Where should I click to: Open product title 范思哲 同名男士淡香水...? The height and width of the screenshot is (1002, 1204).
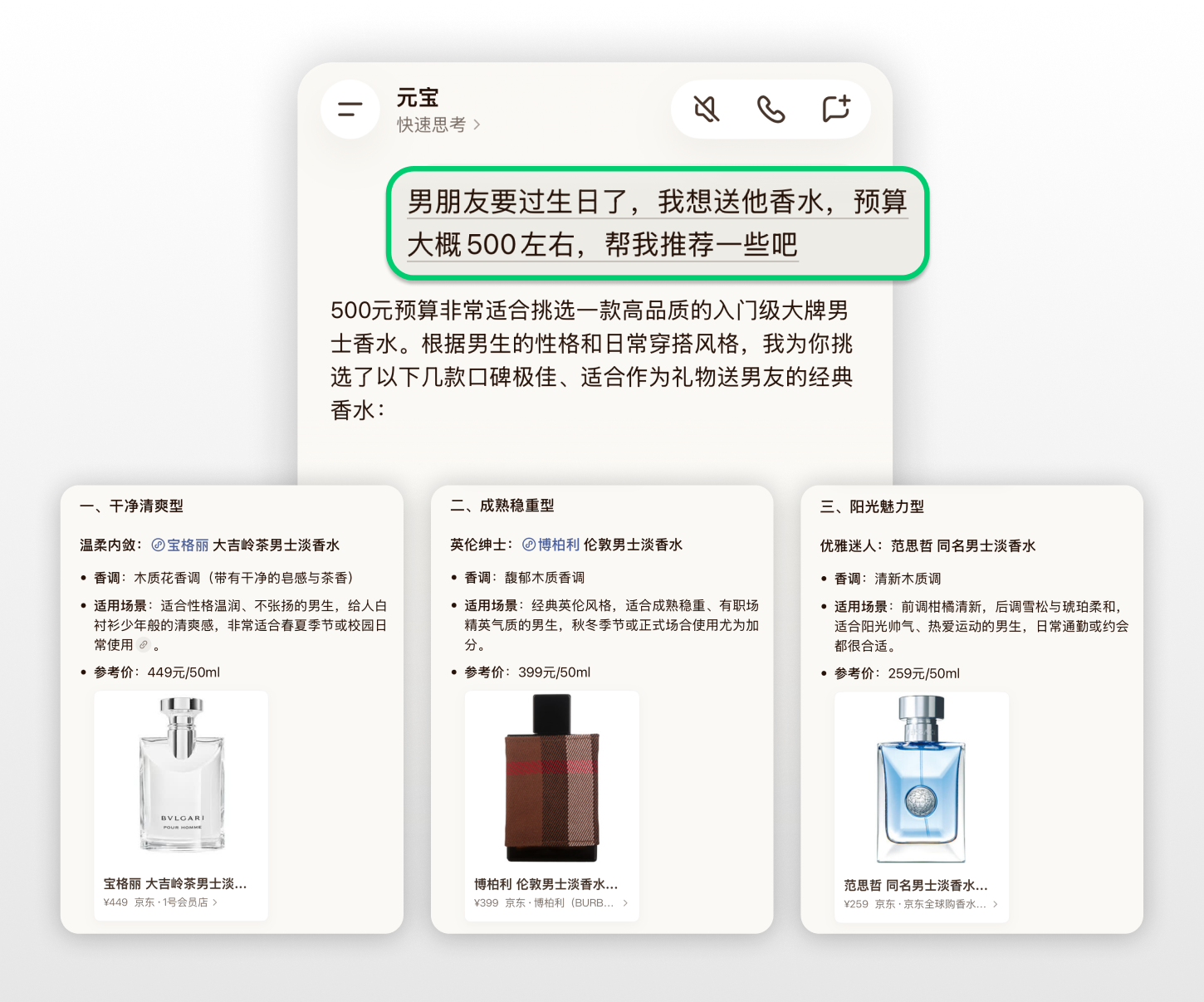pos(916,885)
